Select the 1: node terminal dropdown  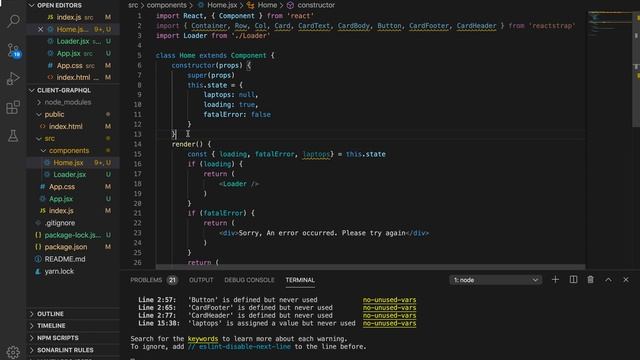(x=496, y=280)
